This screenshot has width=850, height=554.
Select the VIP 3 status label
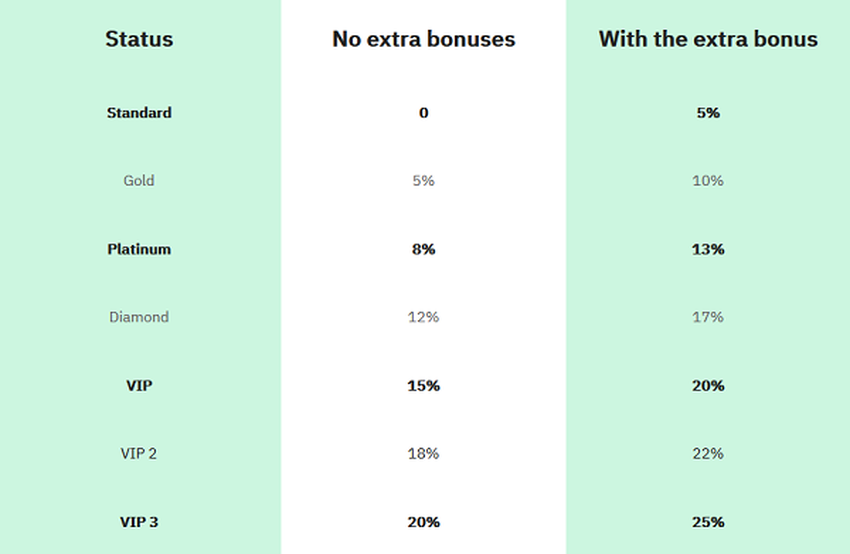point(139,522)
